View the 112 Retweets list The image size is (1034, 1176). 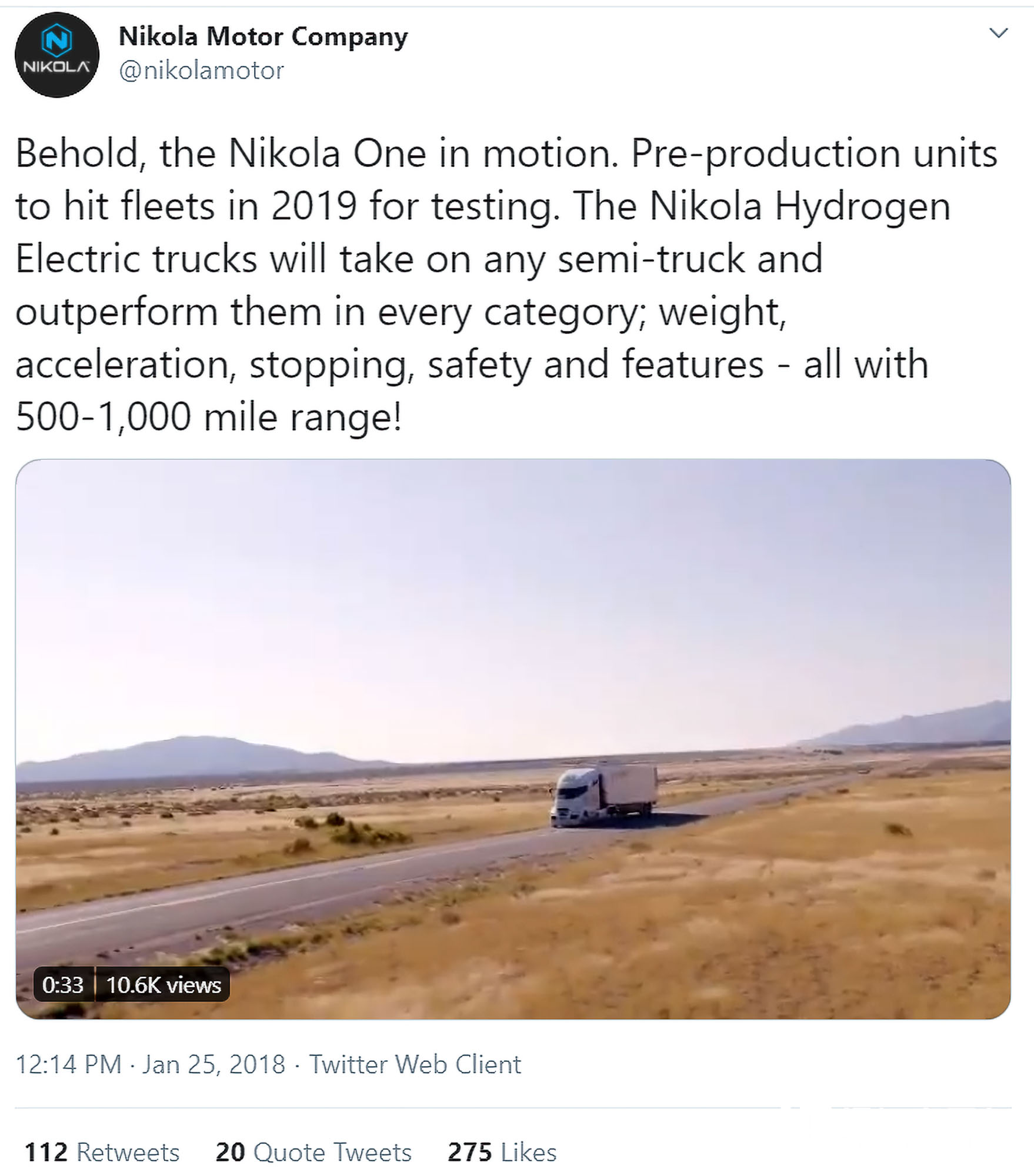102,1152
